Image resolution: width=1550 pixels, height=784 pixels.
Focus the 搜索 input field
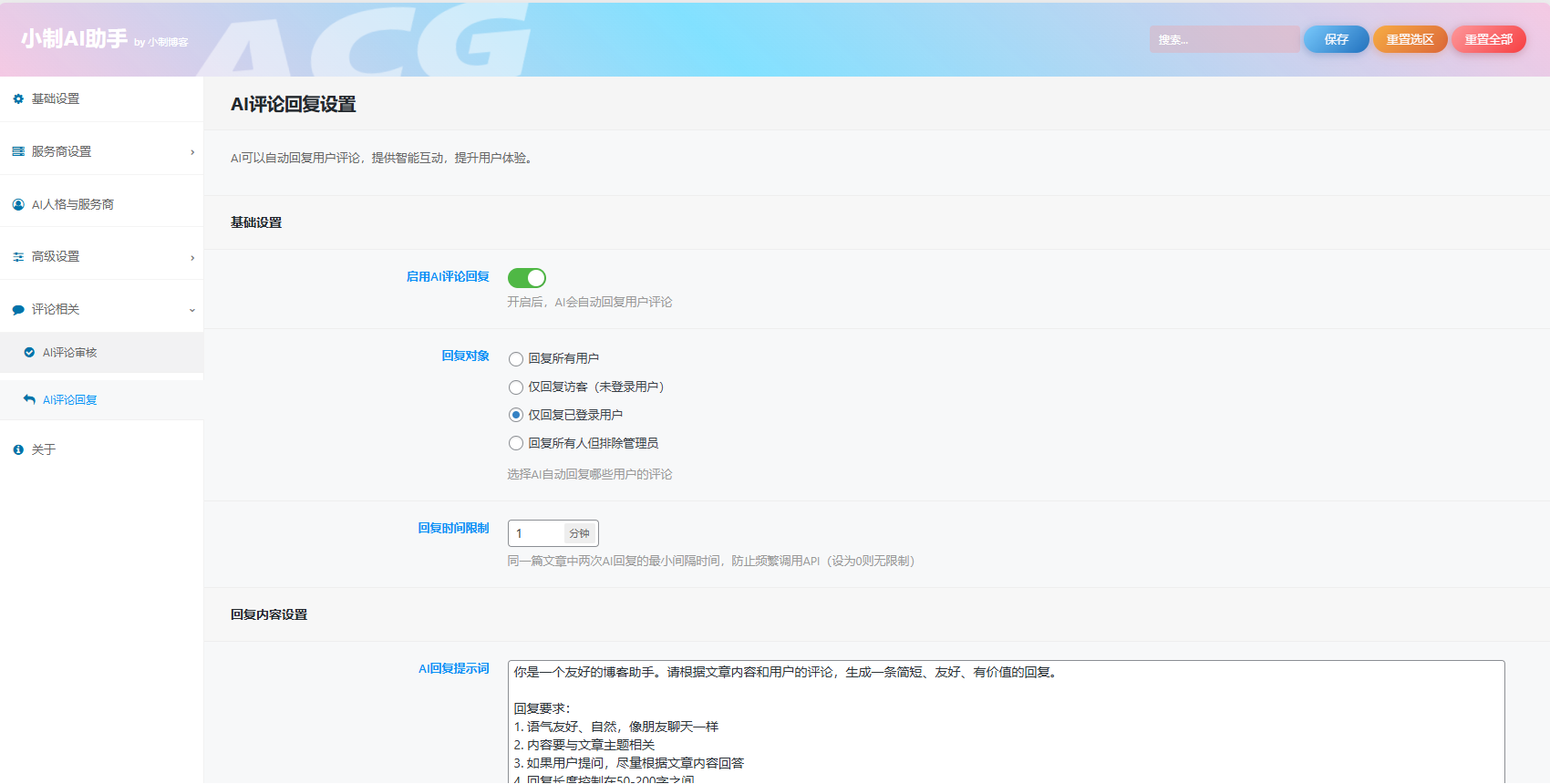click(x=1224, y=39)
